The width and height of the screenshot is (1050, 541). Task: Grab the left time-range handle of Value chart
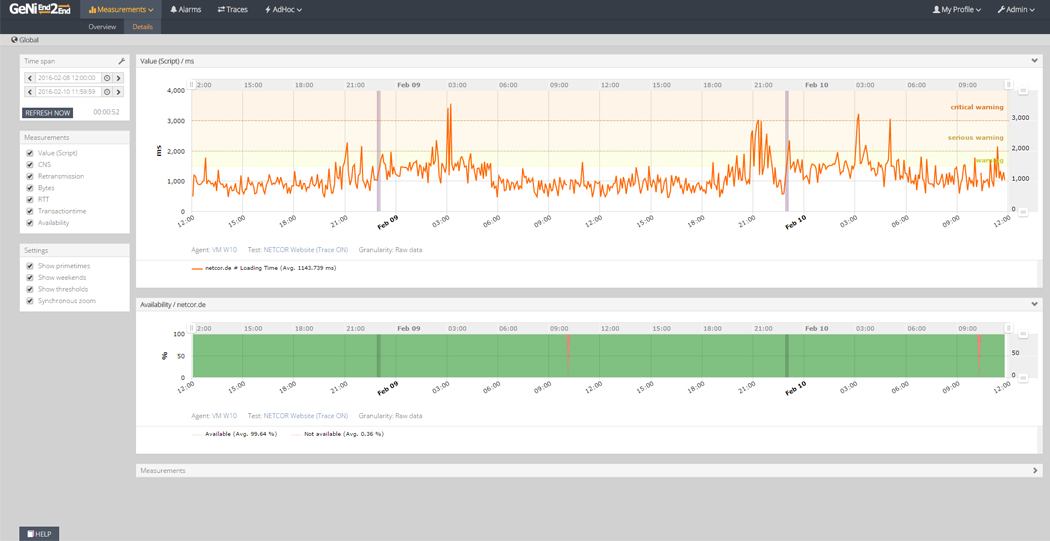pos(192,85)
